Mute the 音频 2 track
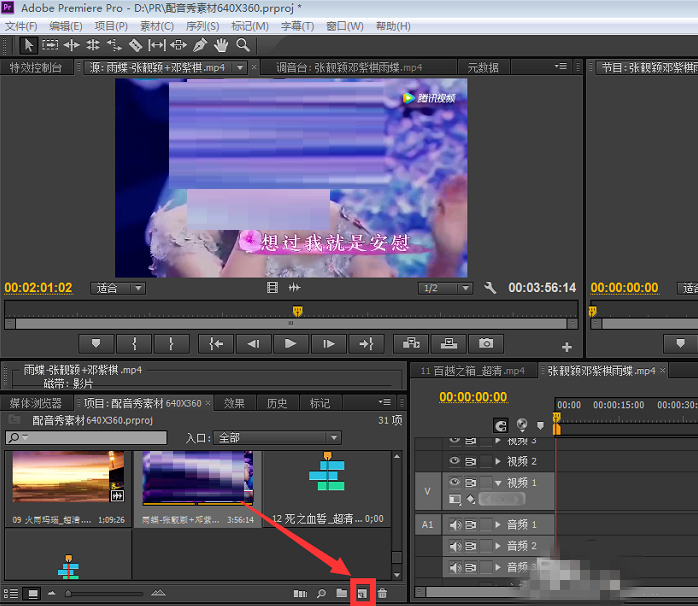The image size is (698, 606). [x=455, y=546]
